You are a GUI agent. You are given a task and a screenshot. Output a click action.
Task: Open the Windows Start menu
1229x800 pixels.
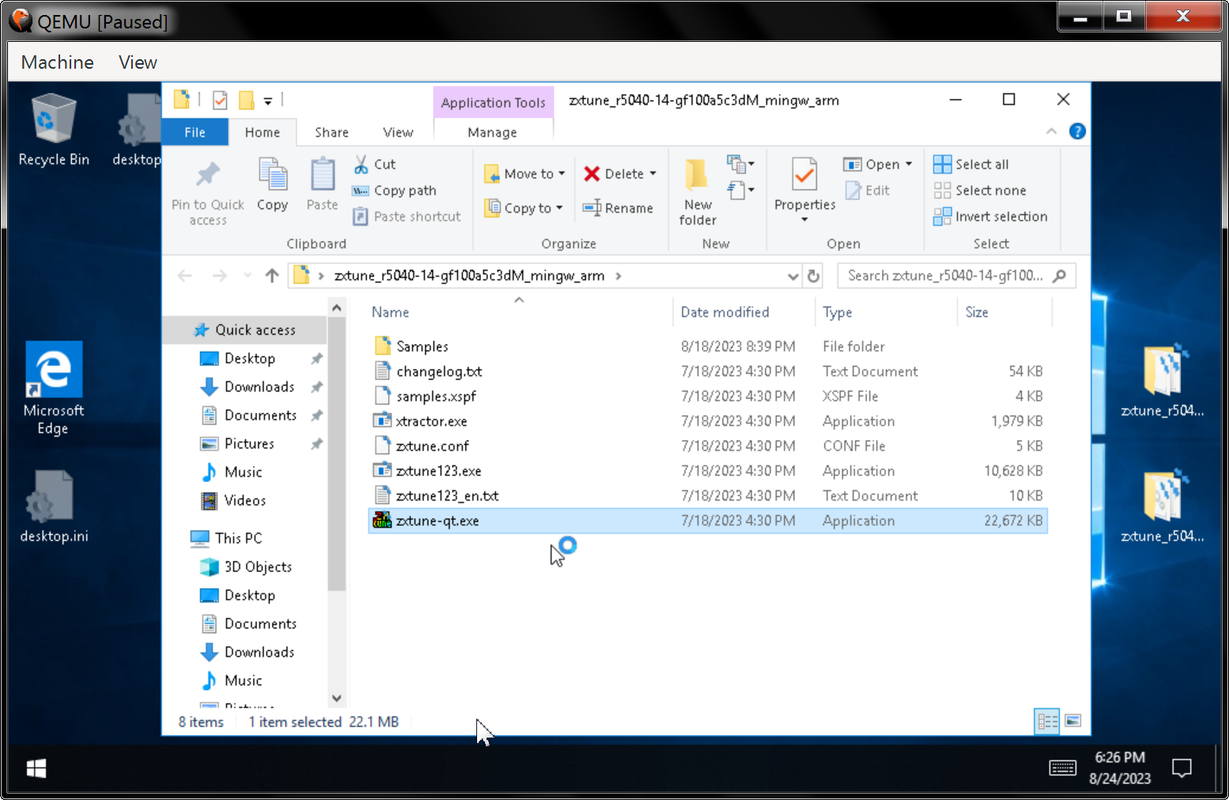coord(36,768)
